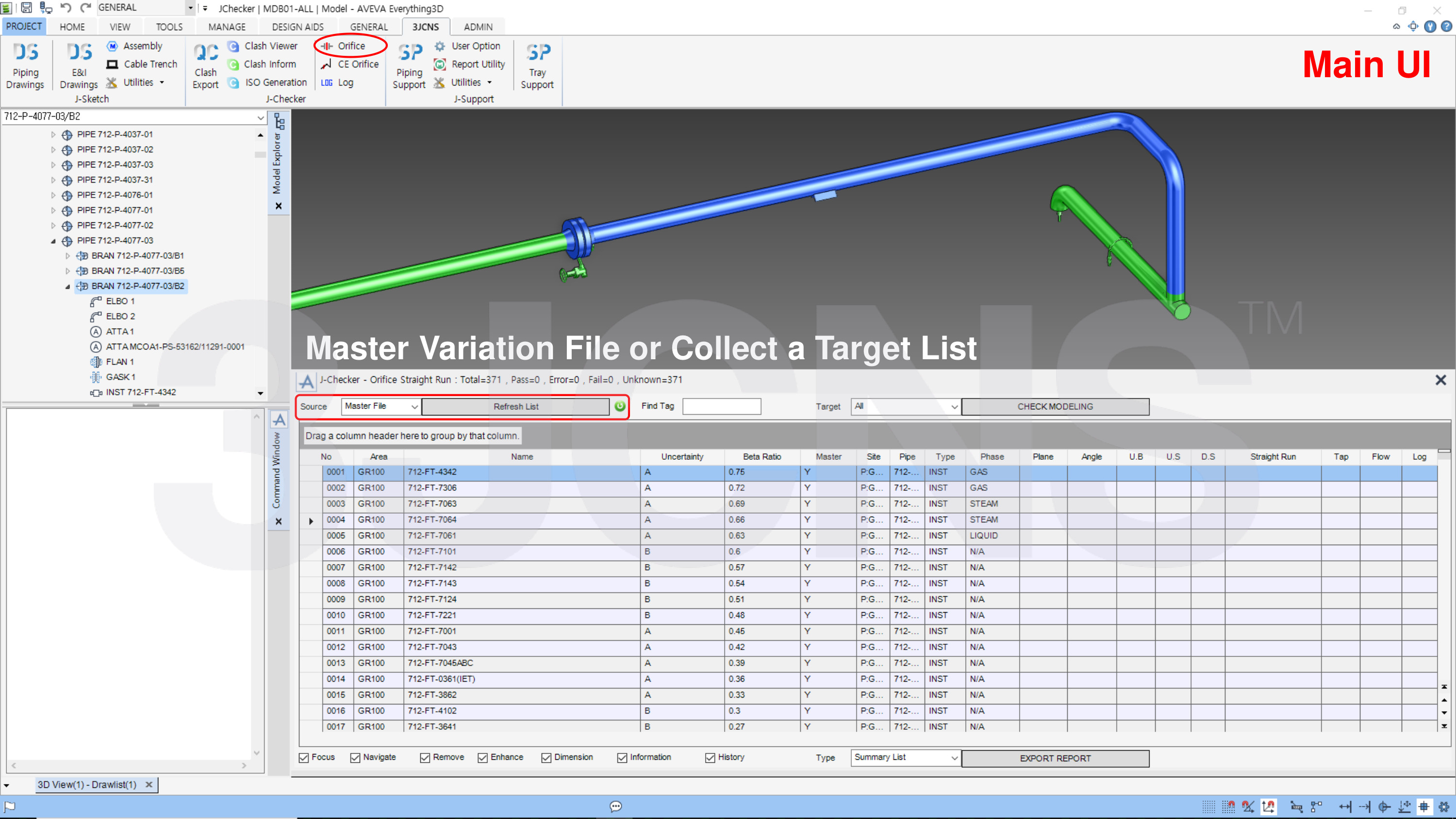Open Report Utility
1456x819 pixels.
tap(470, 64)
